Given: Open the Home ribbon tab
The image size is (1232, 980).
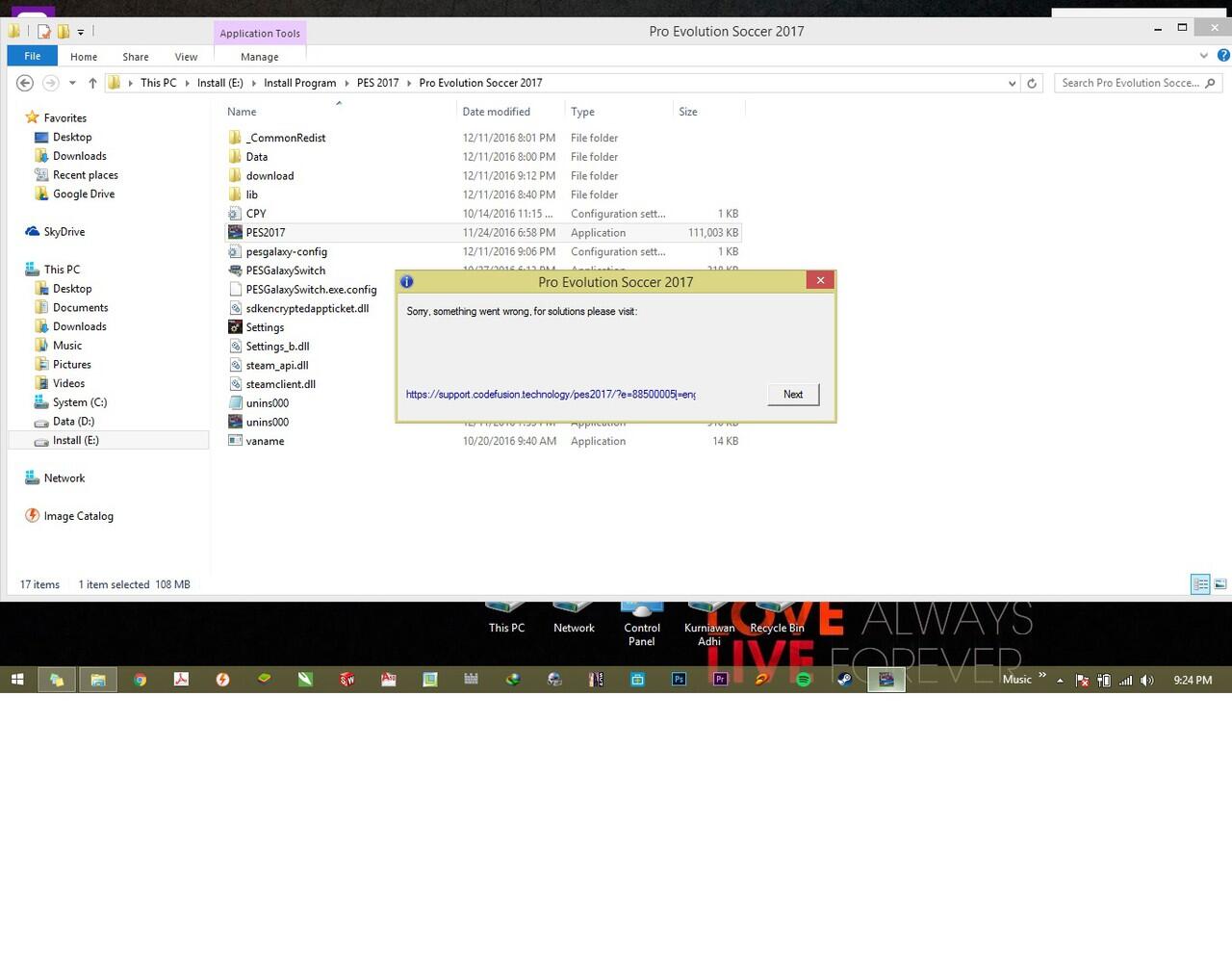Looking at the screenshot, I should pos(84,57).
